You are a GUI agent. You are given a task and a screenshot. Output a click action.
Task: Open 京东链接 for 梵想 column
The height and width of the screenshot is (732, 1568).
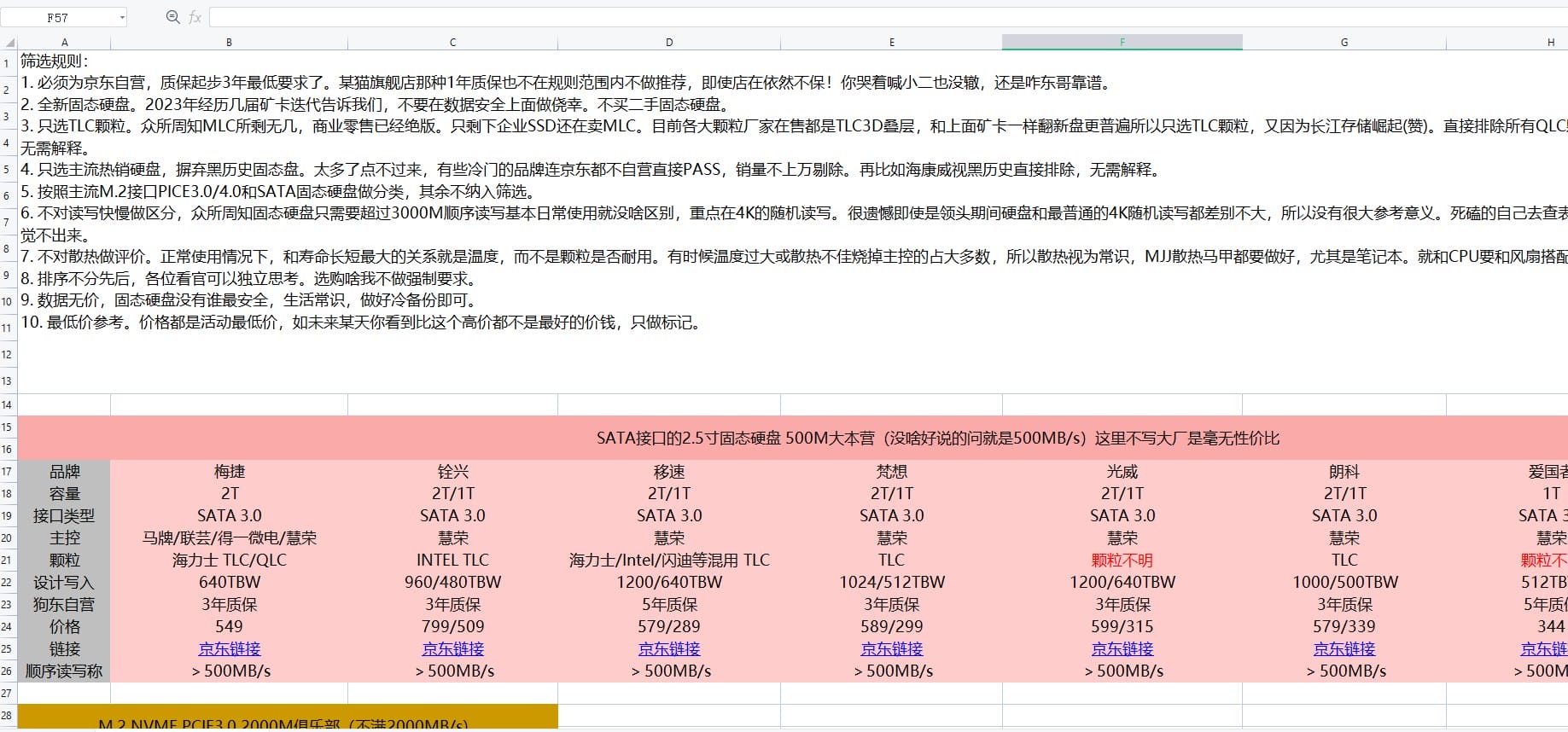point(891,648)
